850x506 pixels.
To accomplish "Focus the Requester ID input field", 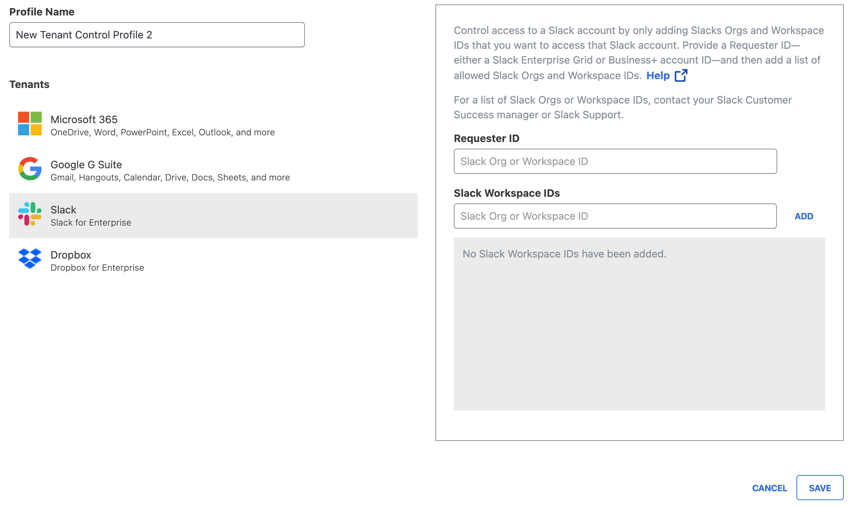I will tap(615, 161).
